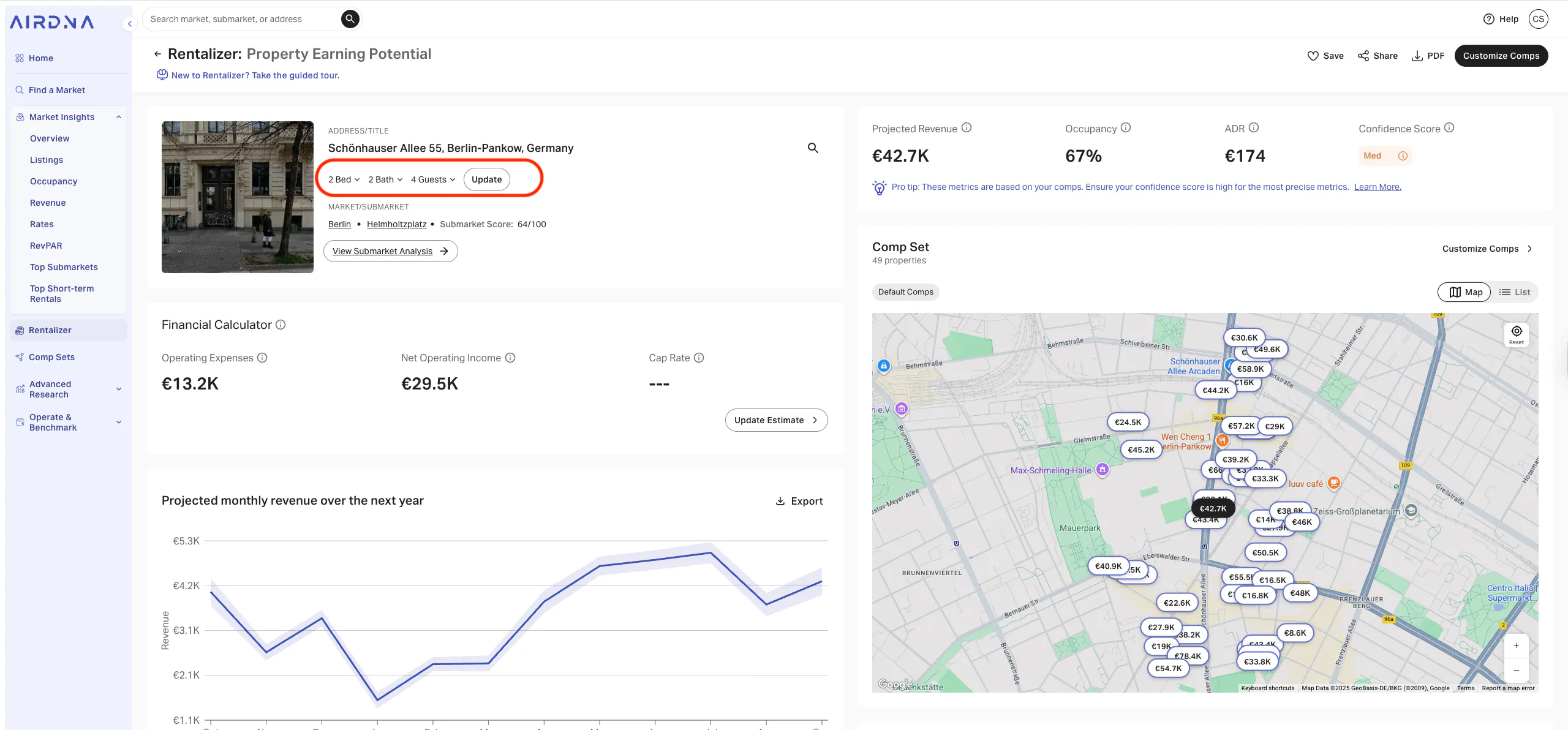Open the 2 Bath dropdown
Image resolution: width=1568 pixels, height=730 pixels.
coord(385,179)
